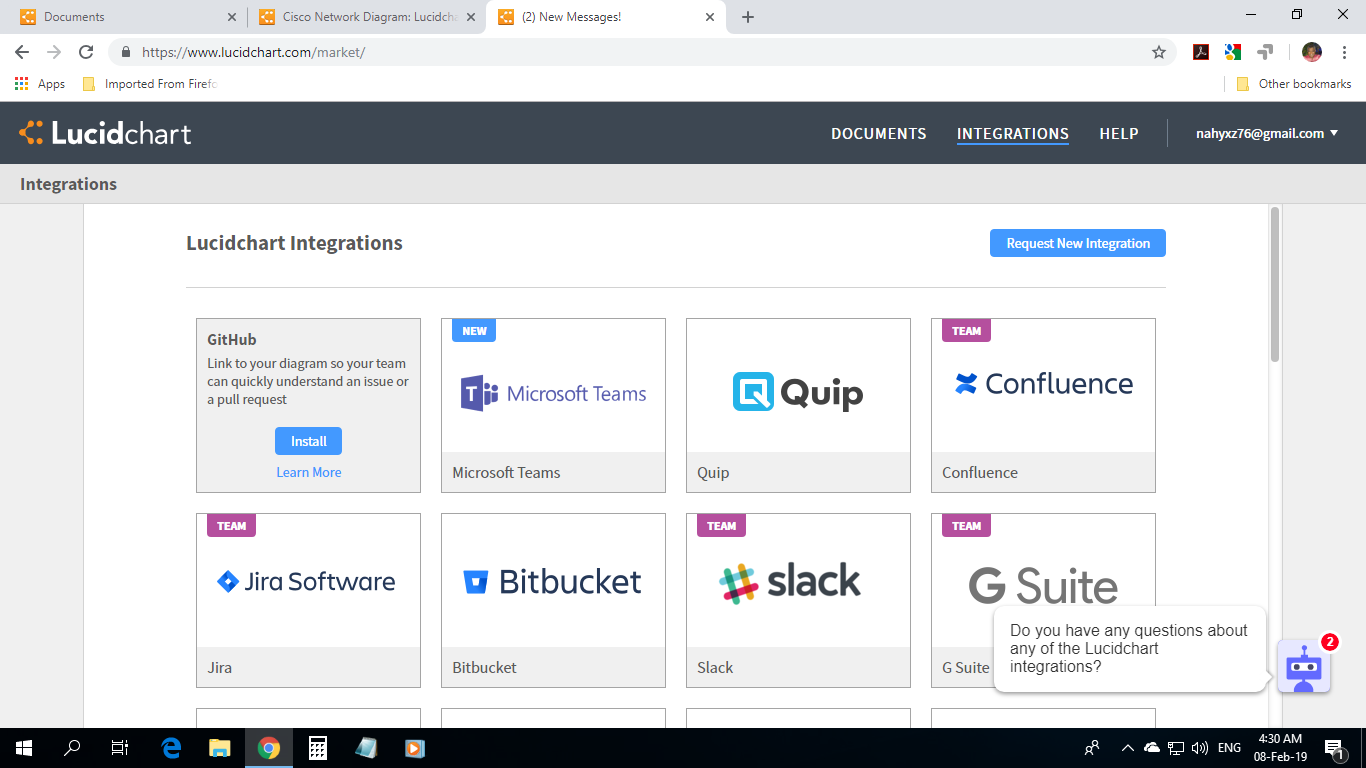Go to the DOCUMENTS menu

879,134
